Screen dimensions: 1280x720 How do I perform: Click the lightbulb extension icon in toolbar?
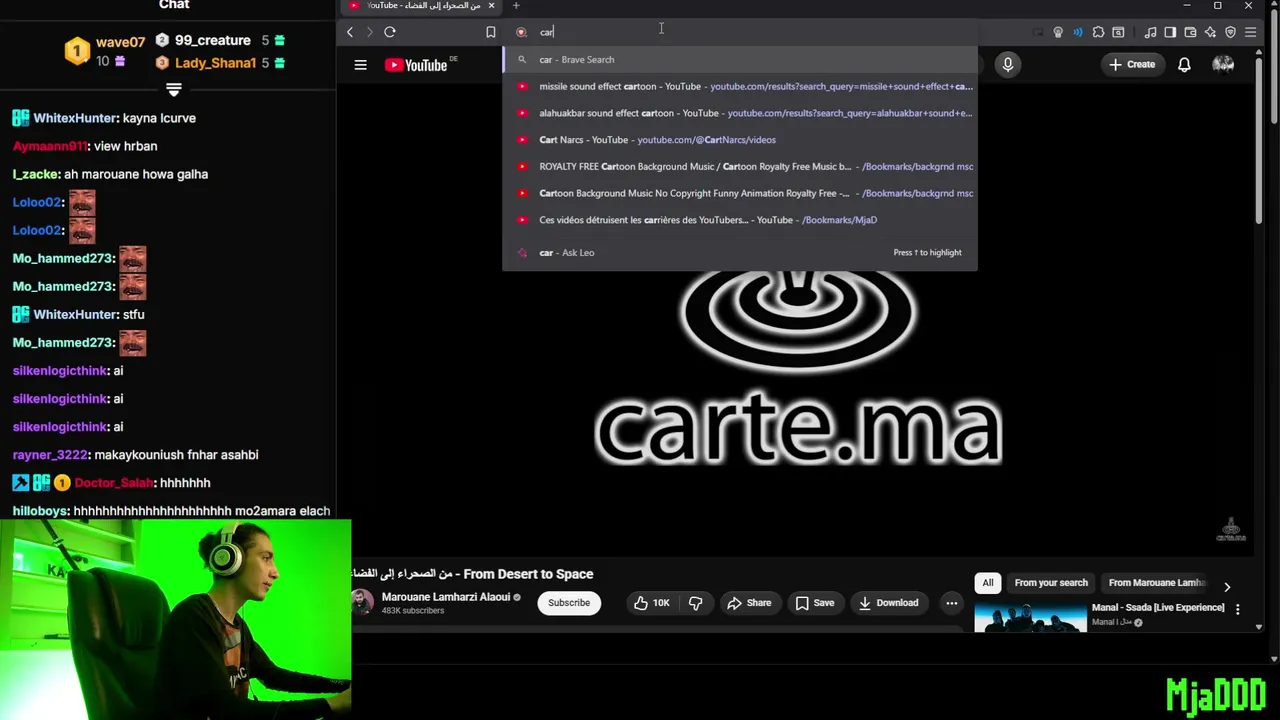point(1058,32)
